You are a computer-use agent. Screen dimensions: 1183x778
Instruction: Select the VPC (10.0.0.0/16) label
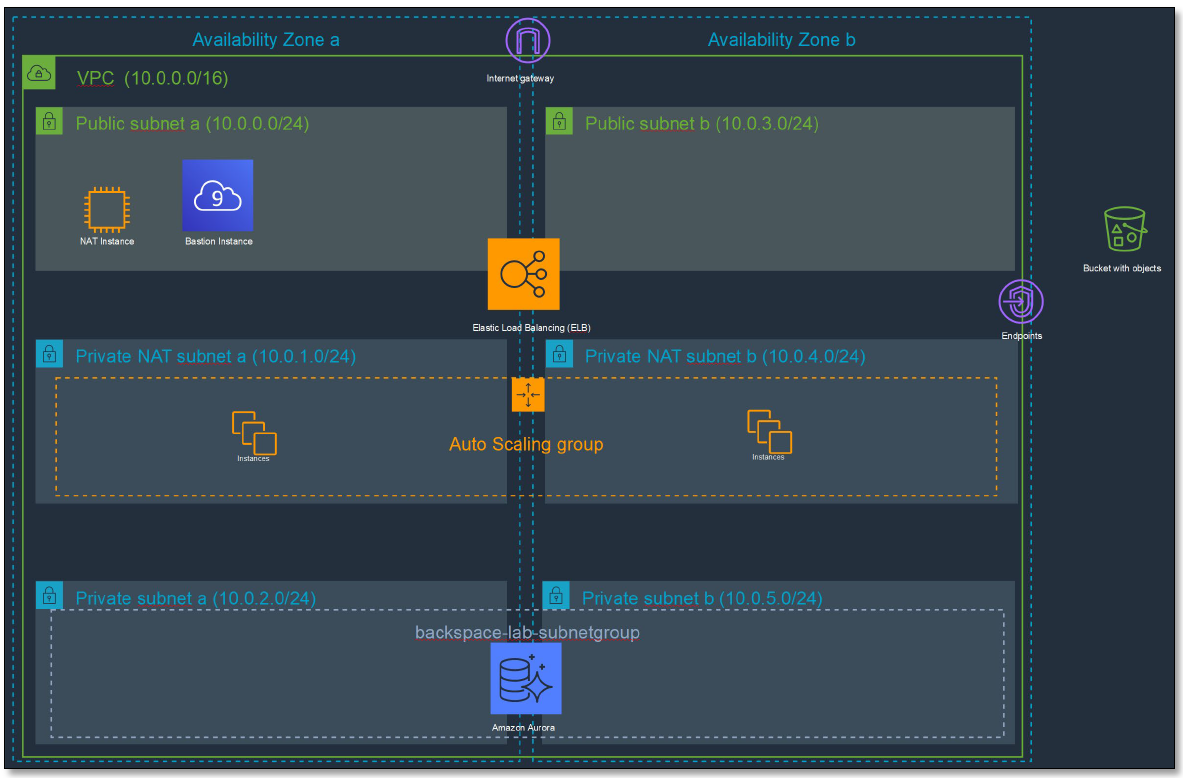point(152,78)
